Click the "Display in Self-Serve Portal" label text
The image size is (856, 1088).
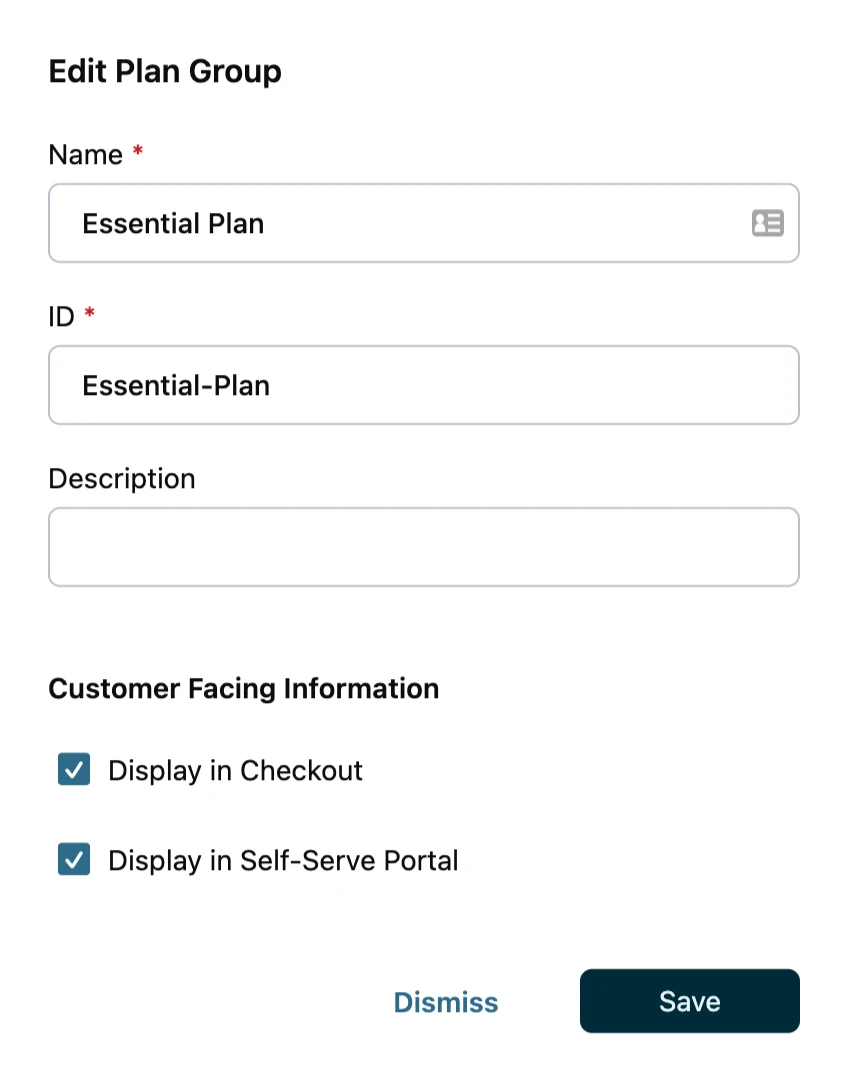coord(283,861)
